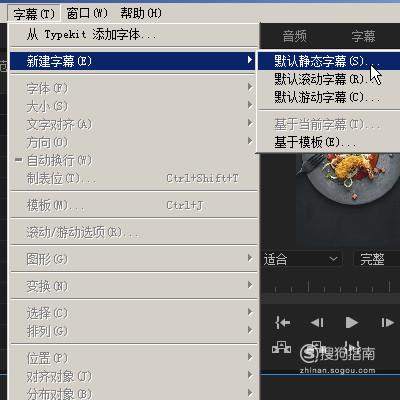400x400 pixels.
Task: Open the 适合 zoom level dropdown
Action: tap(302, 259)
